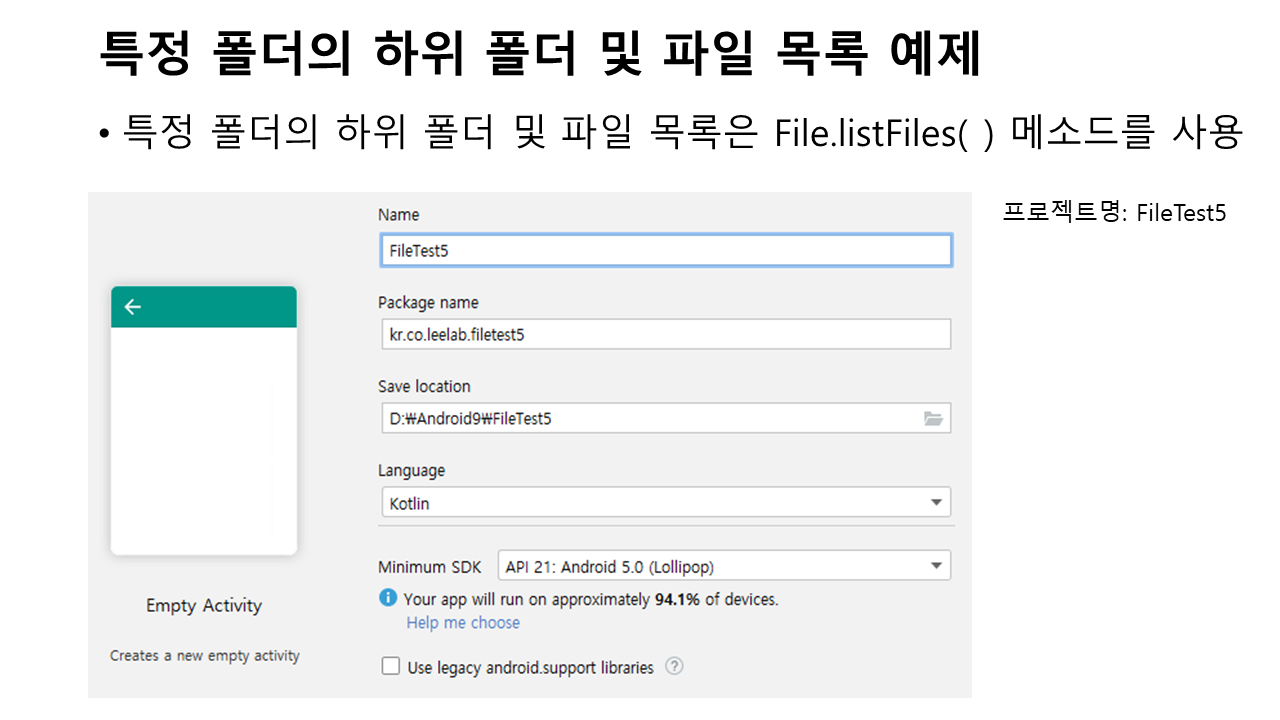Select the Empty Activity phone preview thumbnail
Screen dimensions: 1280x720
[x=204, y=440]
